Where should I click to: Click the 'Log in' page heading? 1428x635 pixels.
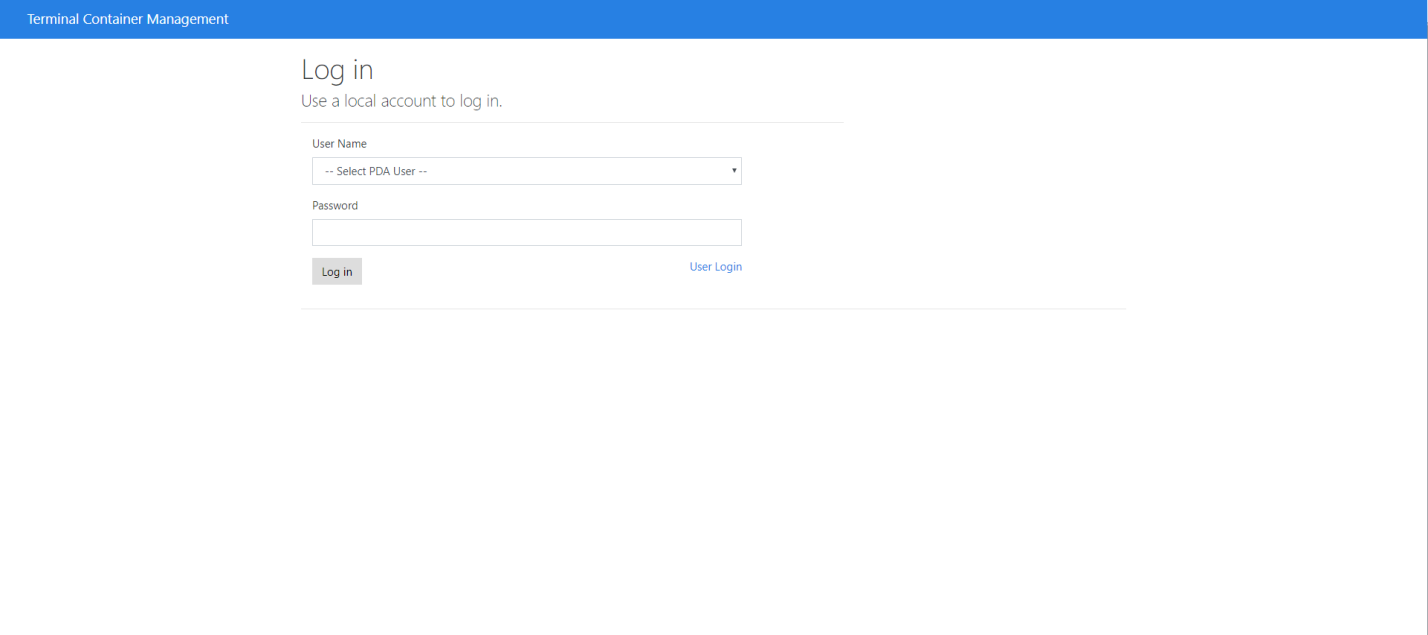coord(337,70)
